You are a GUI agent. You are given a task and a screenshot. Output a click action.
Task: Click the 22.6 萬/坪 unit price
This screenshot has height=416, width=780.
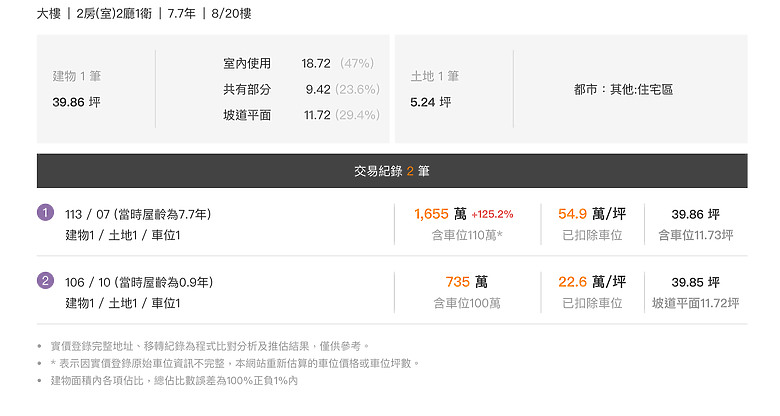pos(592,282)
